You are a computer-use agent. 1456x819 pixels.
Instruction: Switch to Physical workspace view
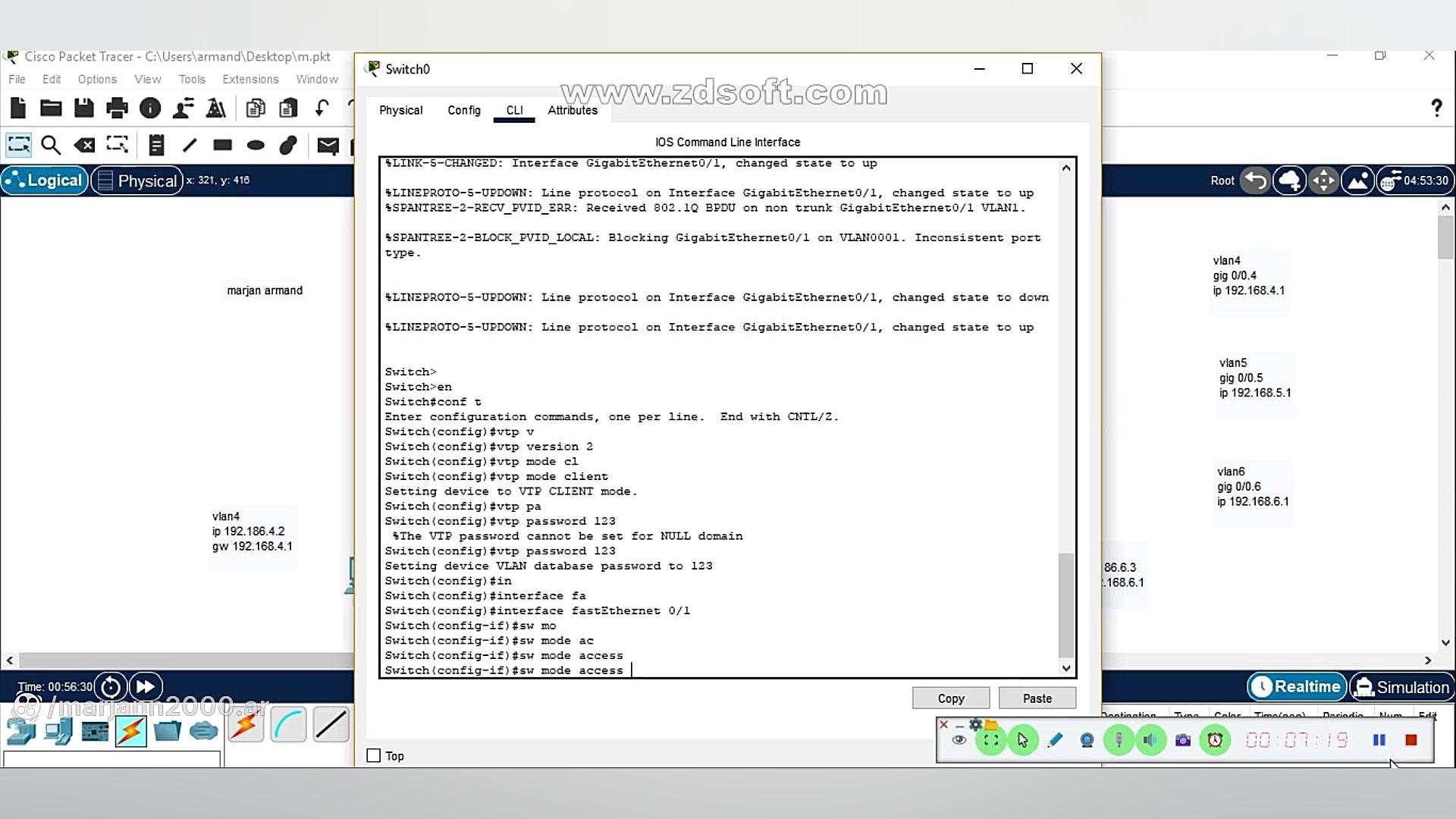137,180
